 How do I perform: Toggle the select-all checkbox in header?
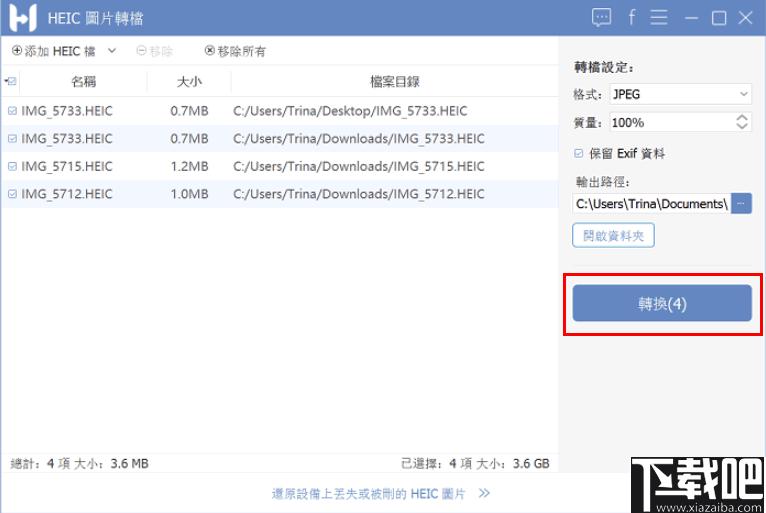coord(11,81)
